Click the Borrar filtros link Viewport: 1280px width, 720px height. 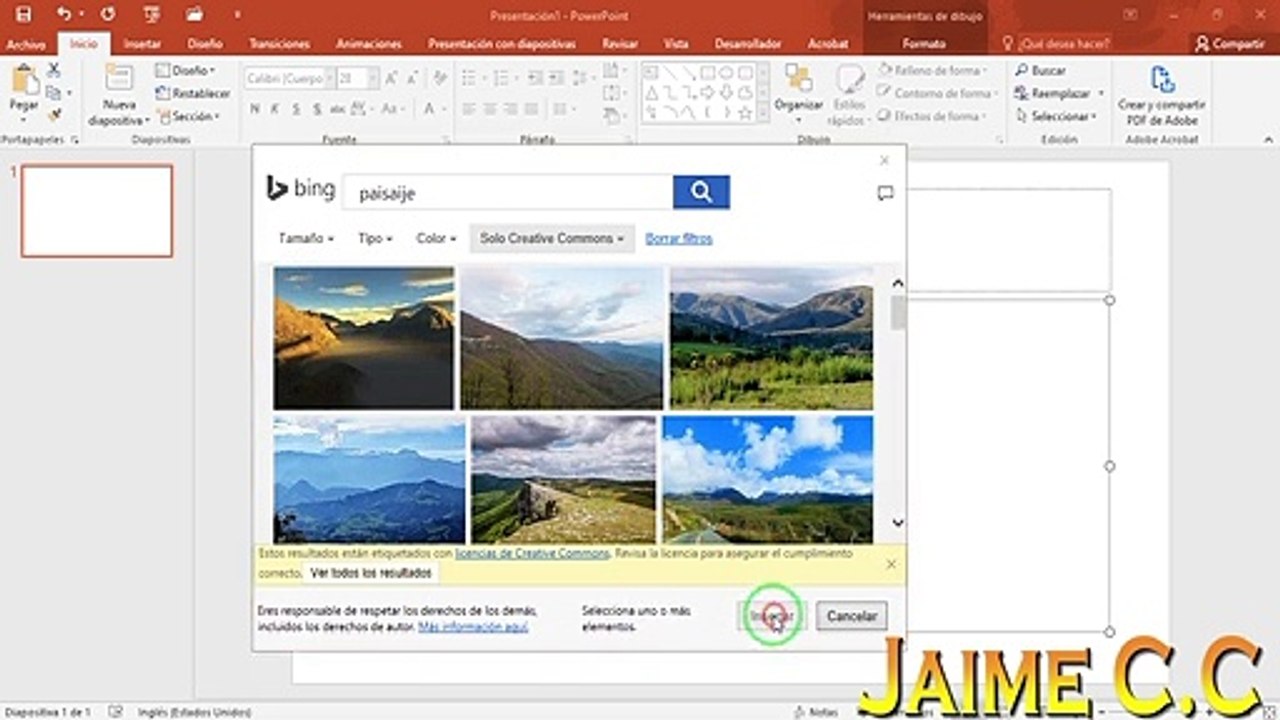tap(679, 238)
